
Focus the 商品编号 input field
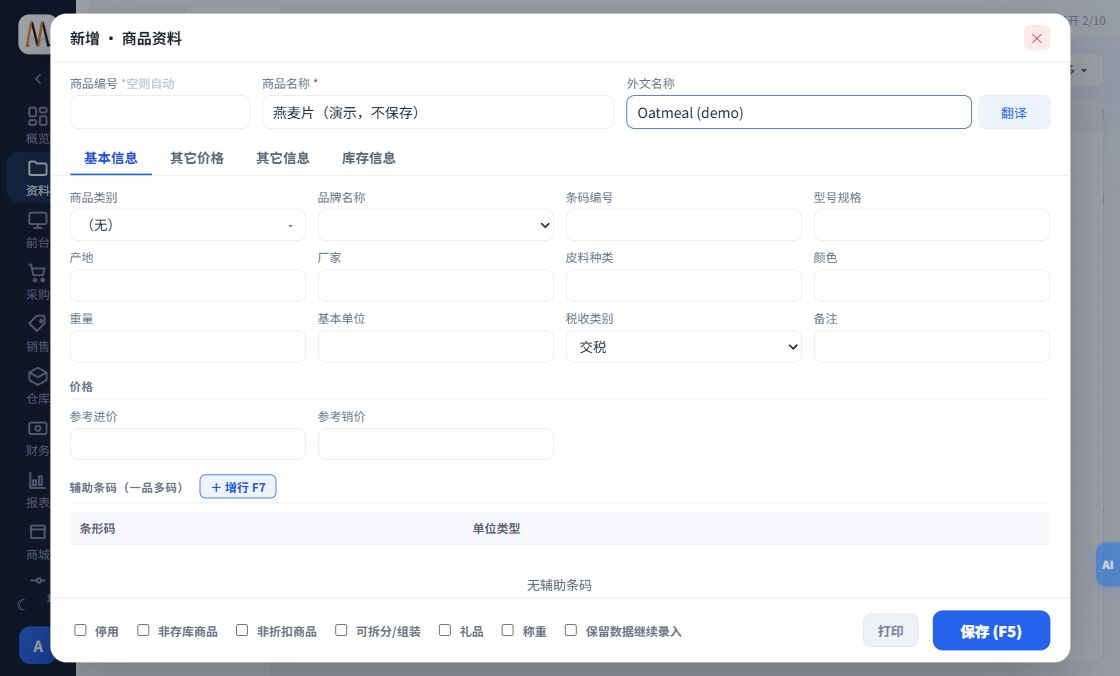click(x=160, y=113)
